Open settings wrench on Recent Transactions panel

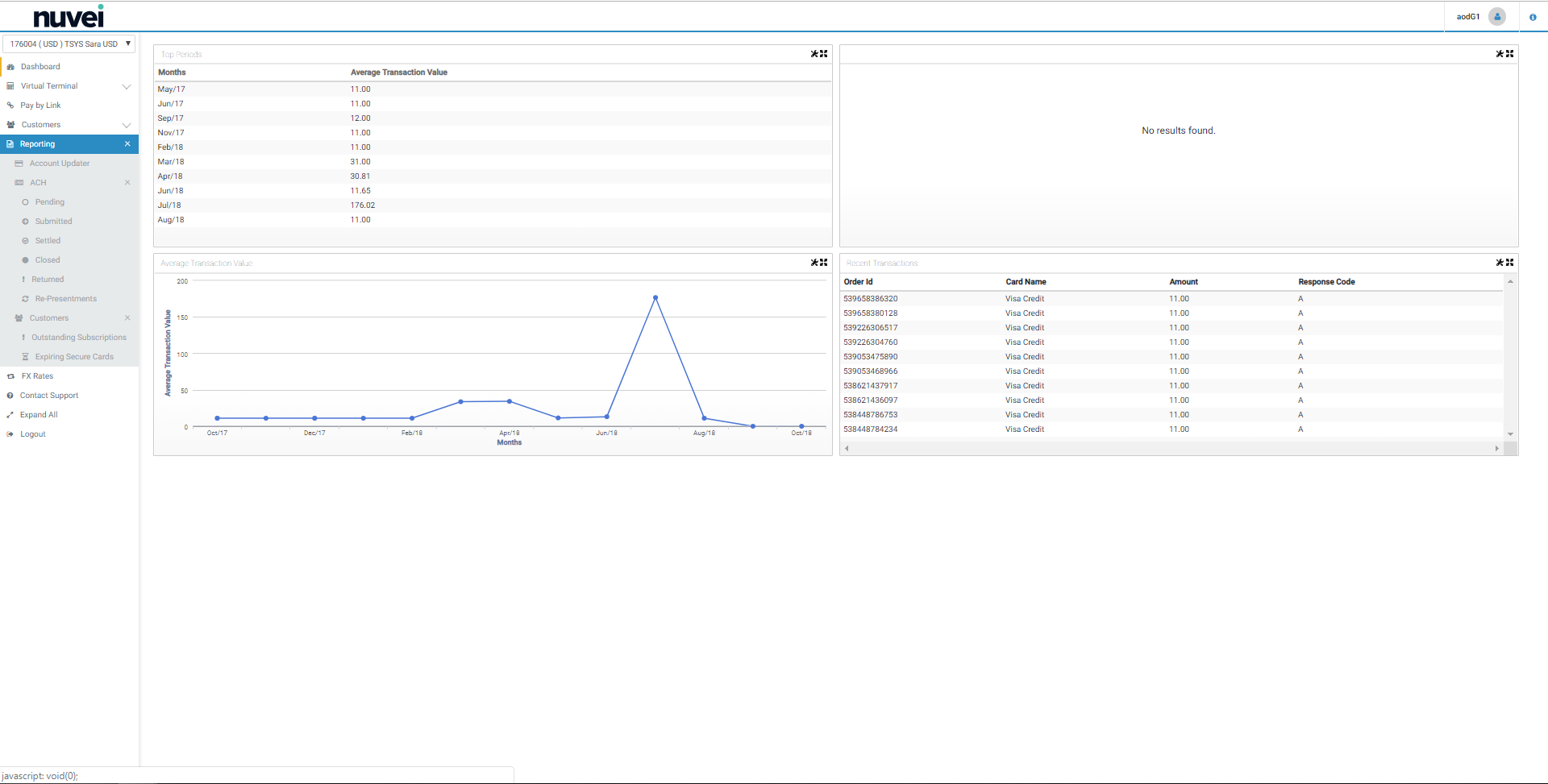pos(1500,263)
